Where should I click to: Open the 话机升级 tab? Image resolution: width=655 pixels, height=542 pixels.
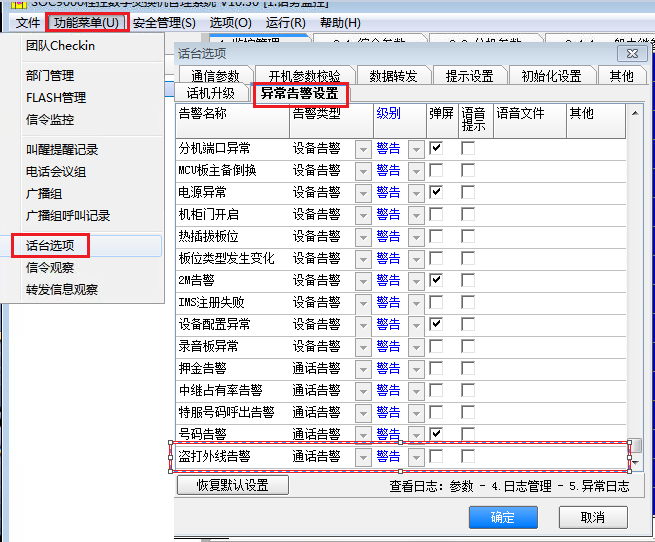210,94
